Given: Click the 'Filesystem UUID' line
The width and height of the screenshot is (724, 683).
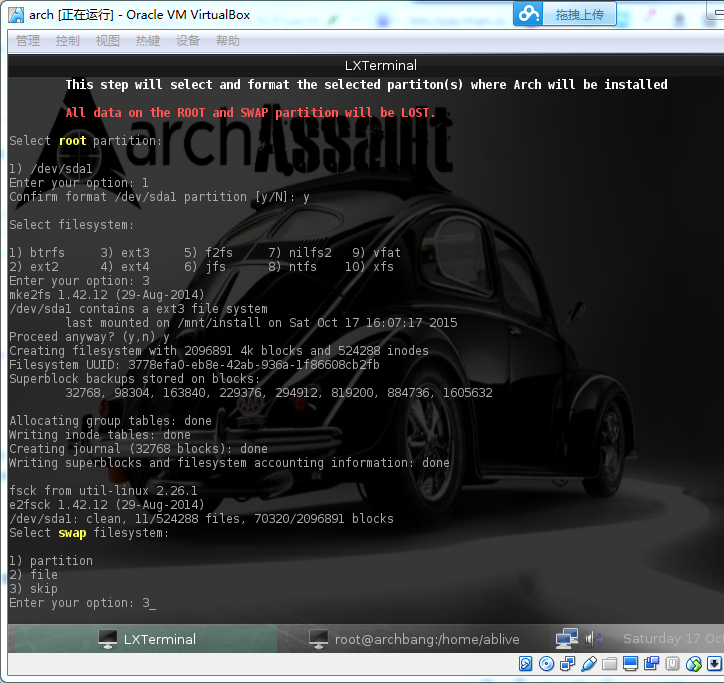Looking at the screenshot, I should [x=194, y=365].
